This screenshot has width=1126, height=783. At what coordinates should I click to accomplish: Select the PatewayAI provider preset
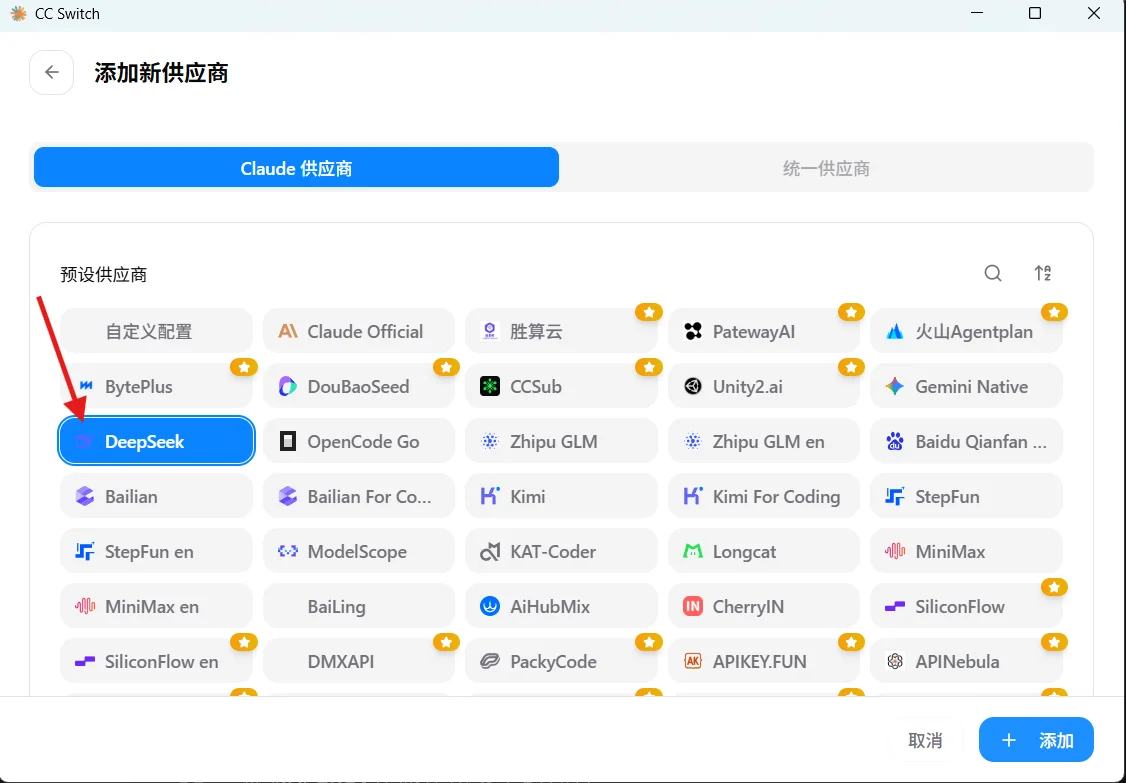click(764, 331)
